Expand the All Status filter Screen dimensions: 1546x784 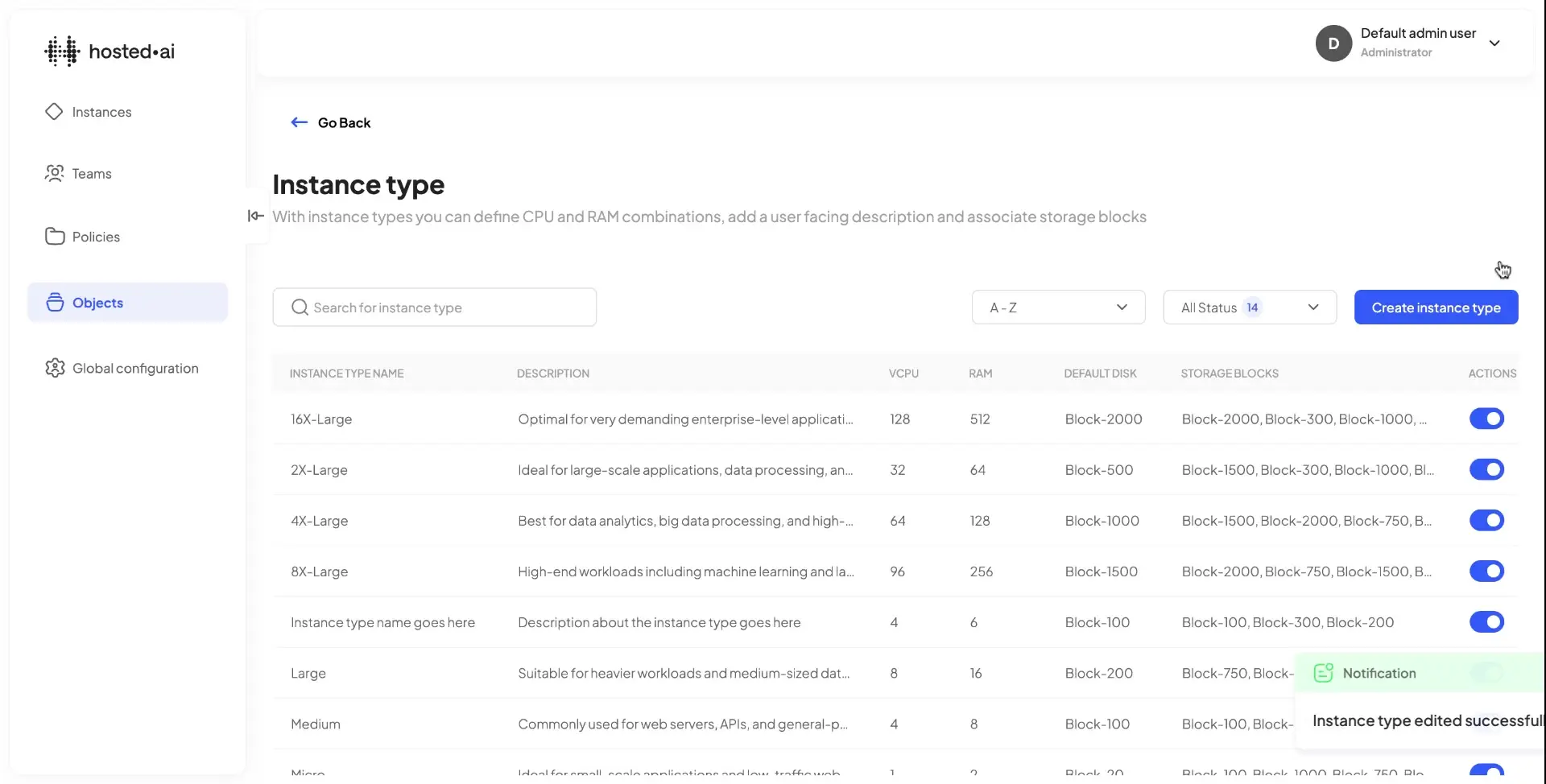[x=1249, y=307]
